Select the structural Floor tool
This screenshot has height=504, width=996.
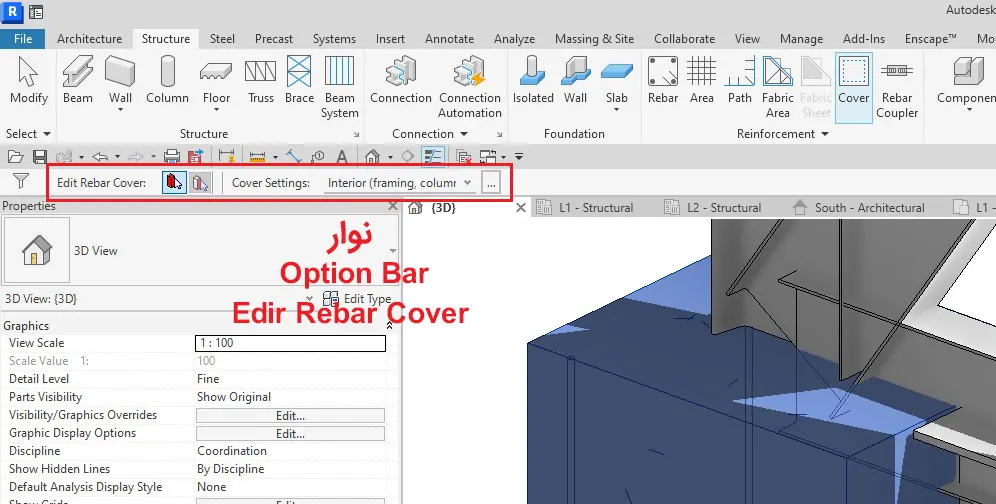[x=216, y=80]
